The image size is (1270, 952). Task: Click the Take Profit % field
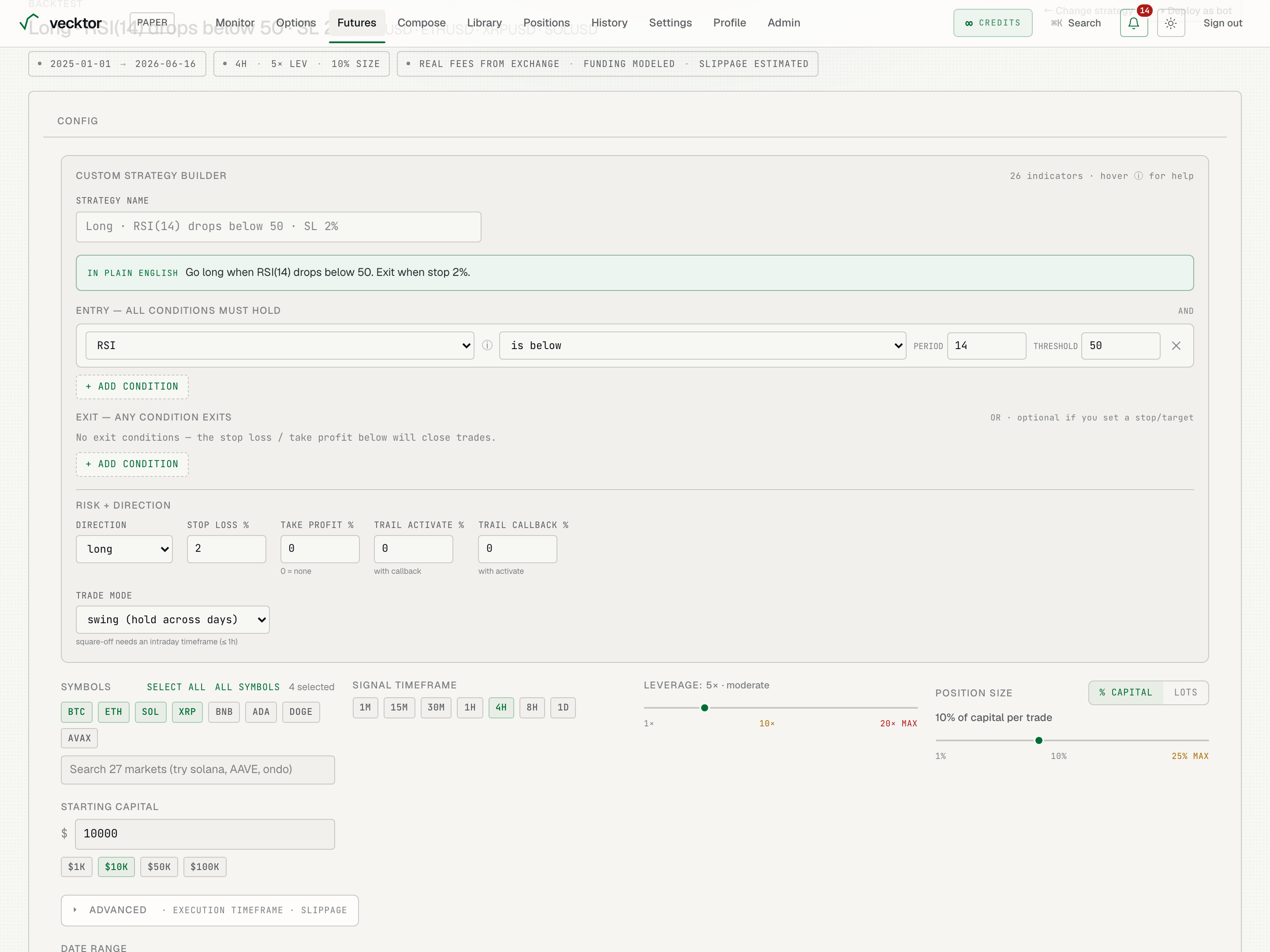point(320,549)
